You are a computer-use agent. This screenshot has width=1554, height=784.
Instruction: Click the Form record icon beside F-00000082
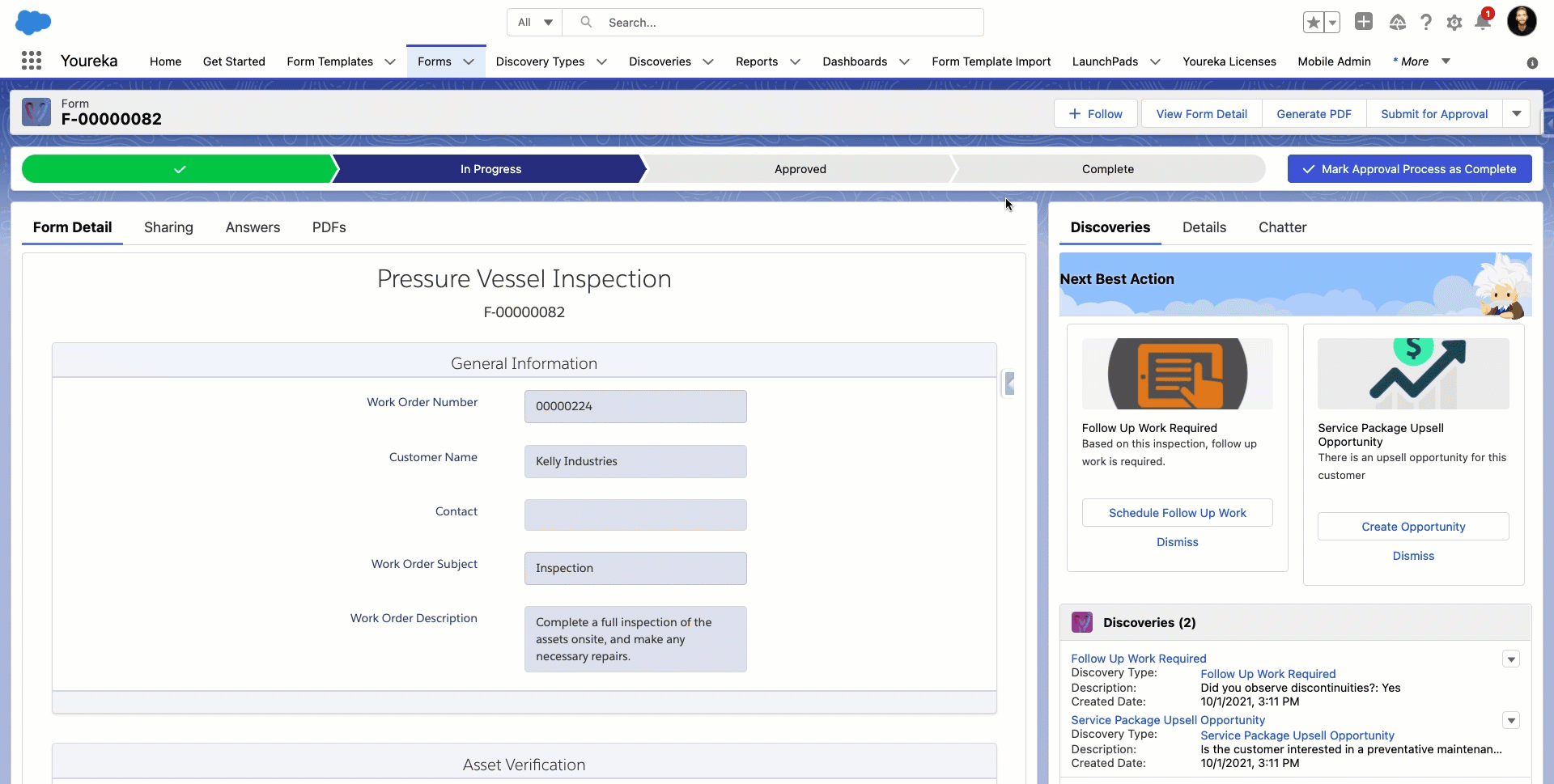pyautogui.click(x=36, y=112)
